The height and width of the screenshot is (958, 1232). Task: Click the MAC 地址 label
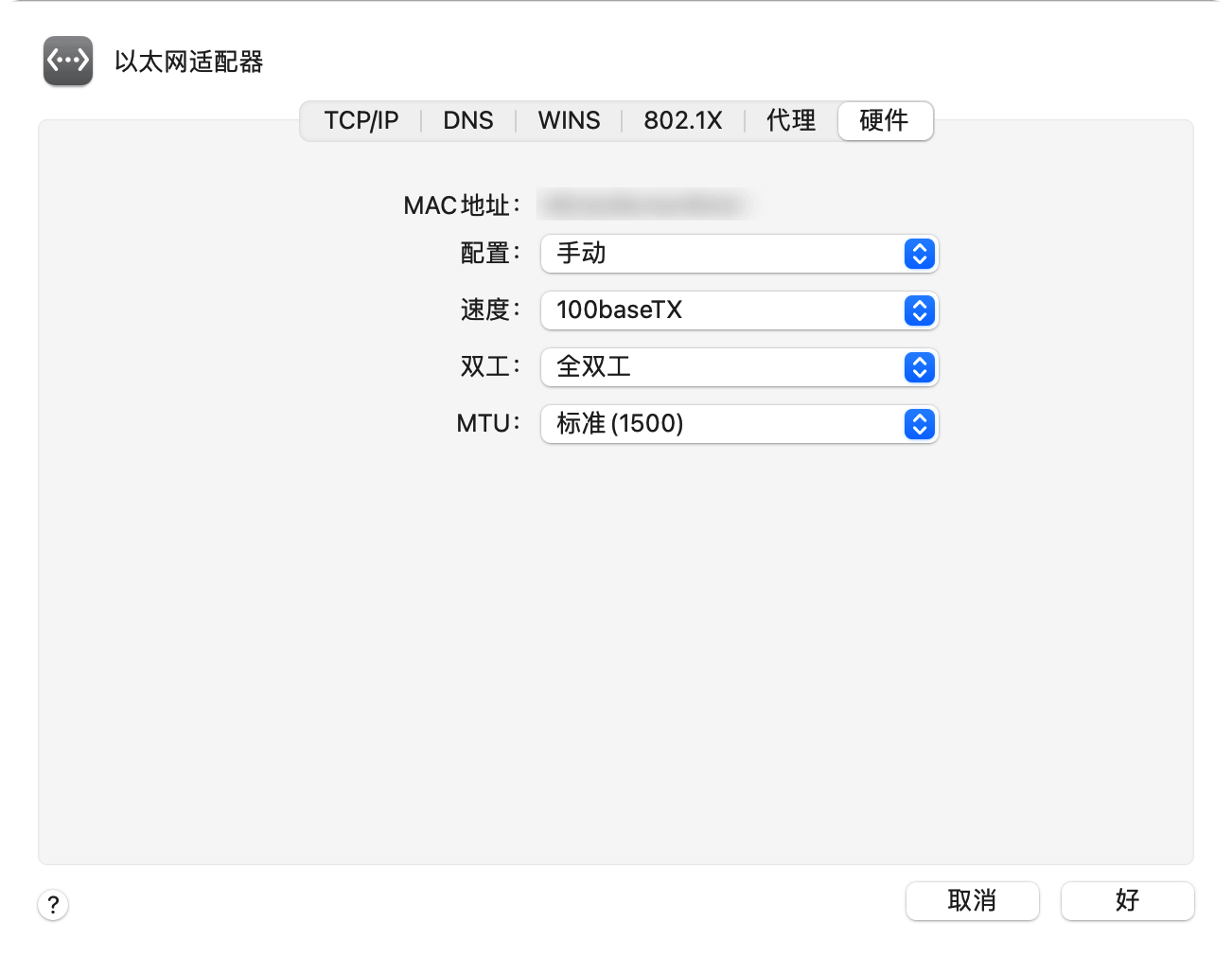point(462,205)
